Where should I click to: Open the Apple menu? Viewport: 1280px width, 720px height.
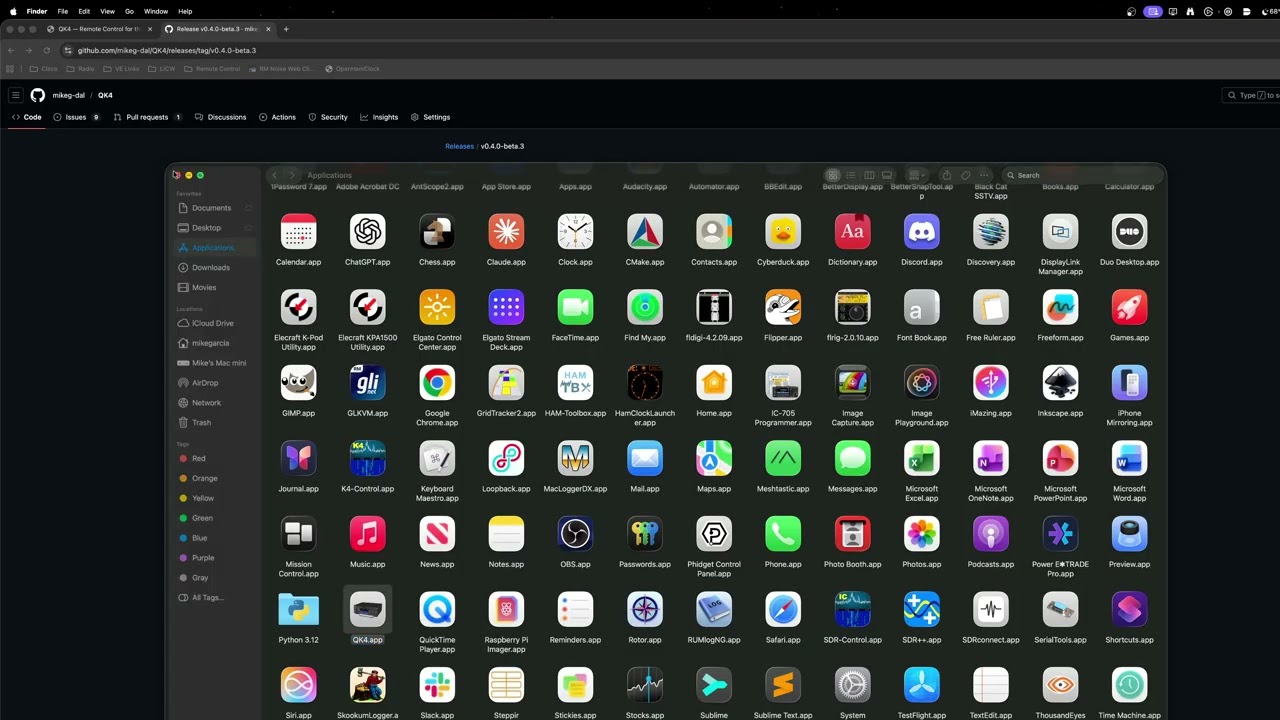(x=13, y=11)
